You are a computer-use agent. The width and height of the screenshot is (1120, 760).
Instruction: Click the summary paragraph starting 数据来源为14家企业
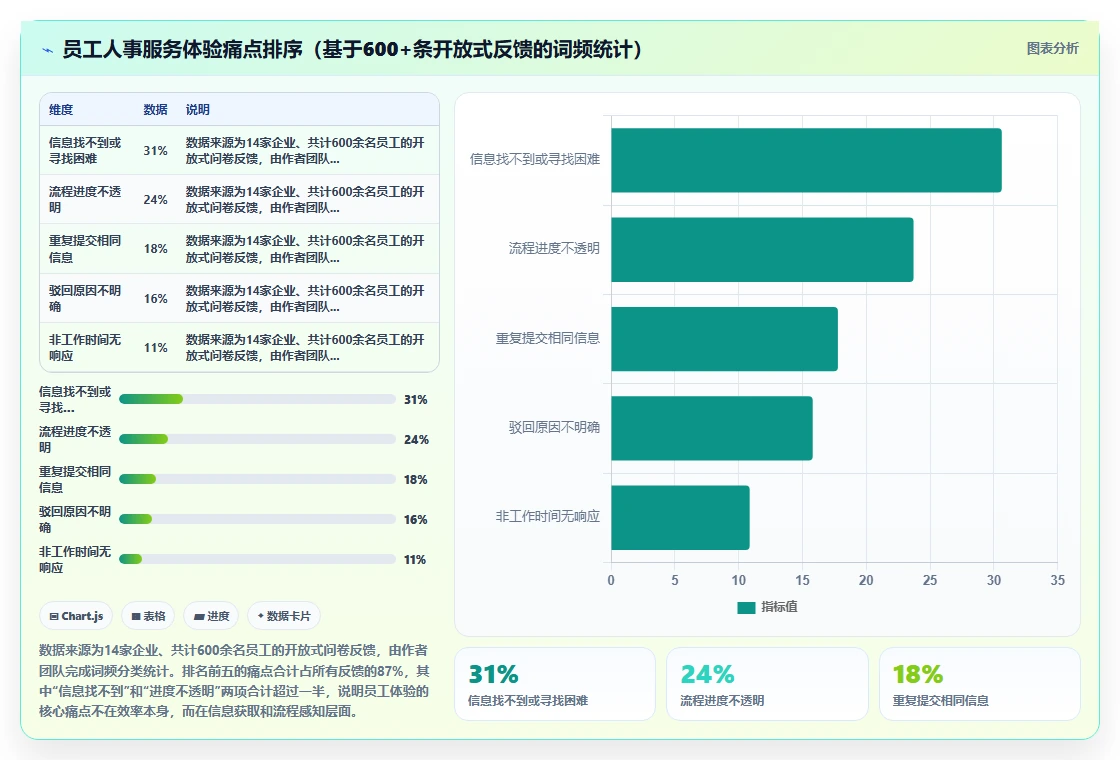(x=234, y=681)
